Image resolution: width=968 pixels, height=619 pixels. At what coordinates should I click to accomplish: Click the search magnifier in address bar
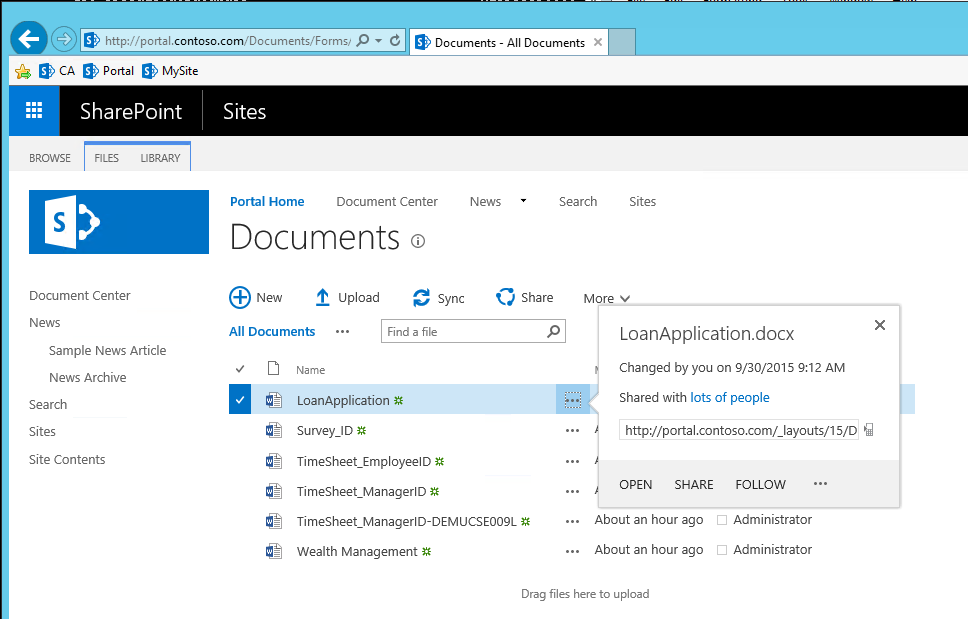click(x=363, y=41)
